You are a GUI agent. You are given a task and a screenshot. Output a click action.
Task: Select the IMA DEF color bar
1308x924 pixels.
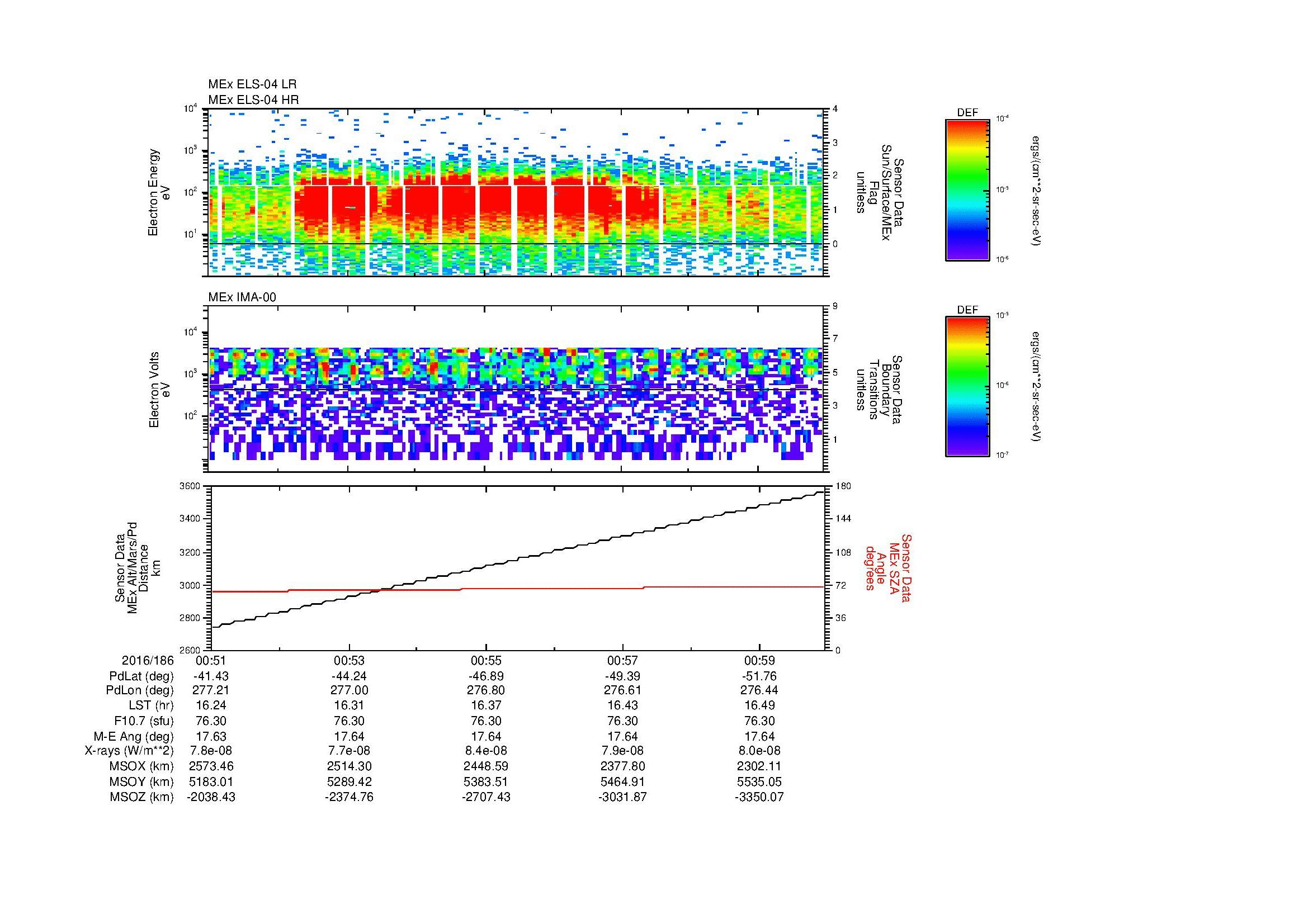point(967,387)
